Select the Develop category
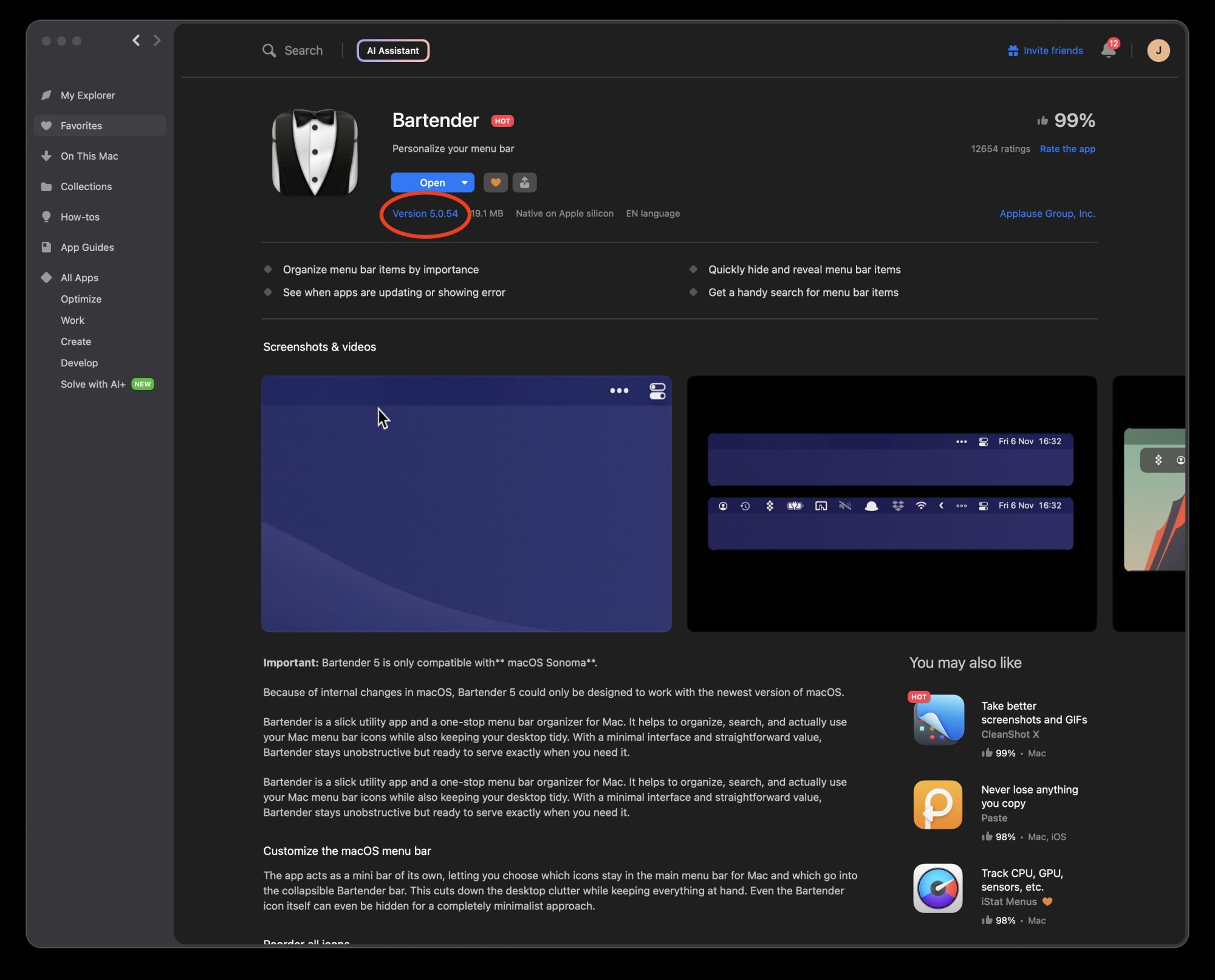 79,363
